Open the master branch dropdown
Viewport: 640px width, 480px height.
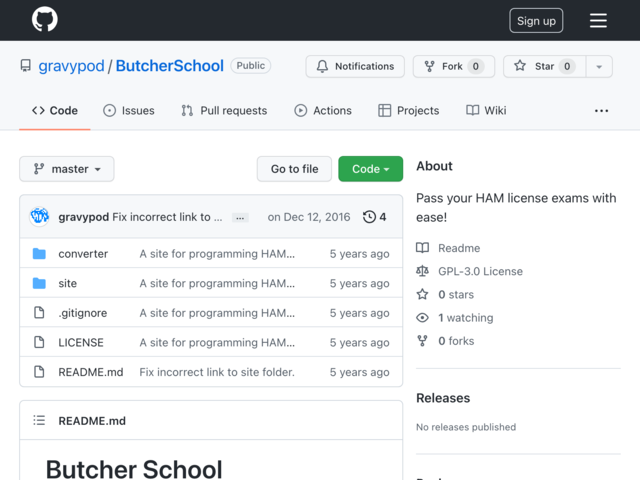(x=67, y=169)
